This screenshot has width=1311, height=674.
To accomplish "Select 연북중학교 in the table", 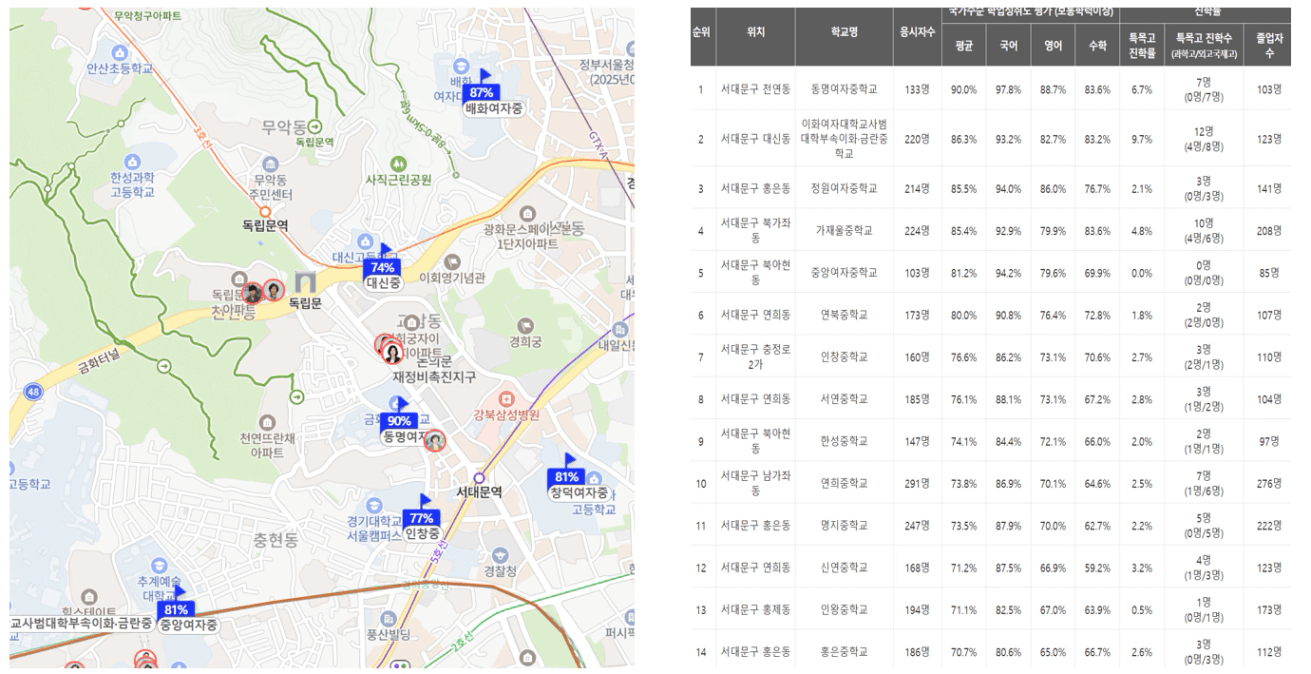I will pos(844,315).
